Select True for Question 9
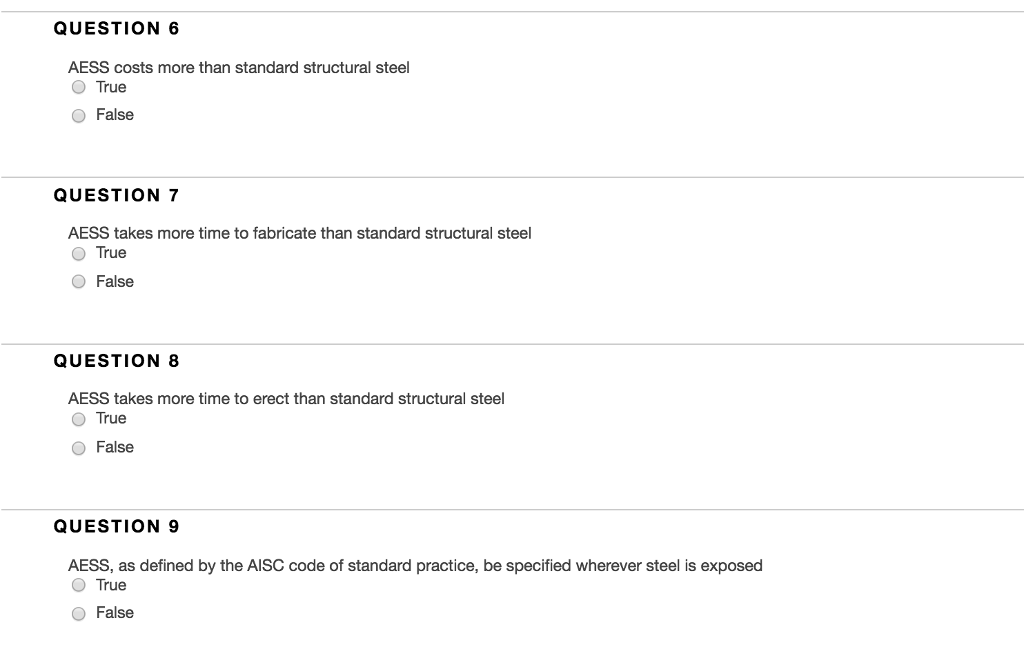 pos(78,585)
